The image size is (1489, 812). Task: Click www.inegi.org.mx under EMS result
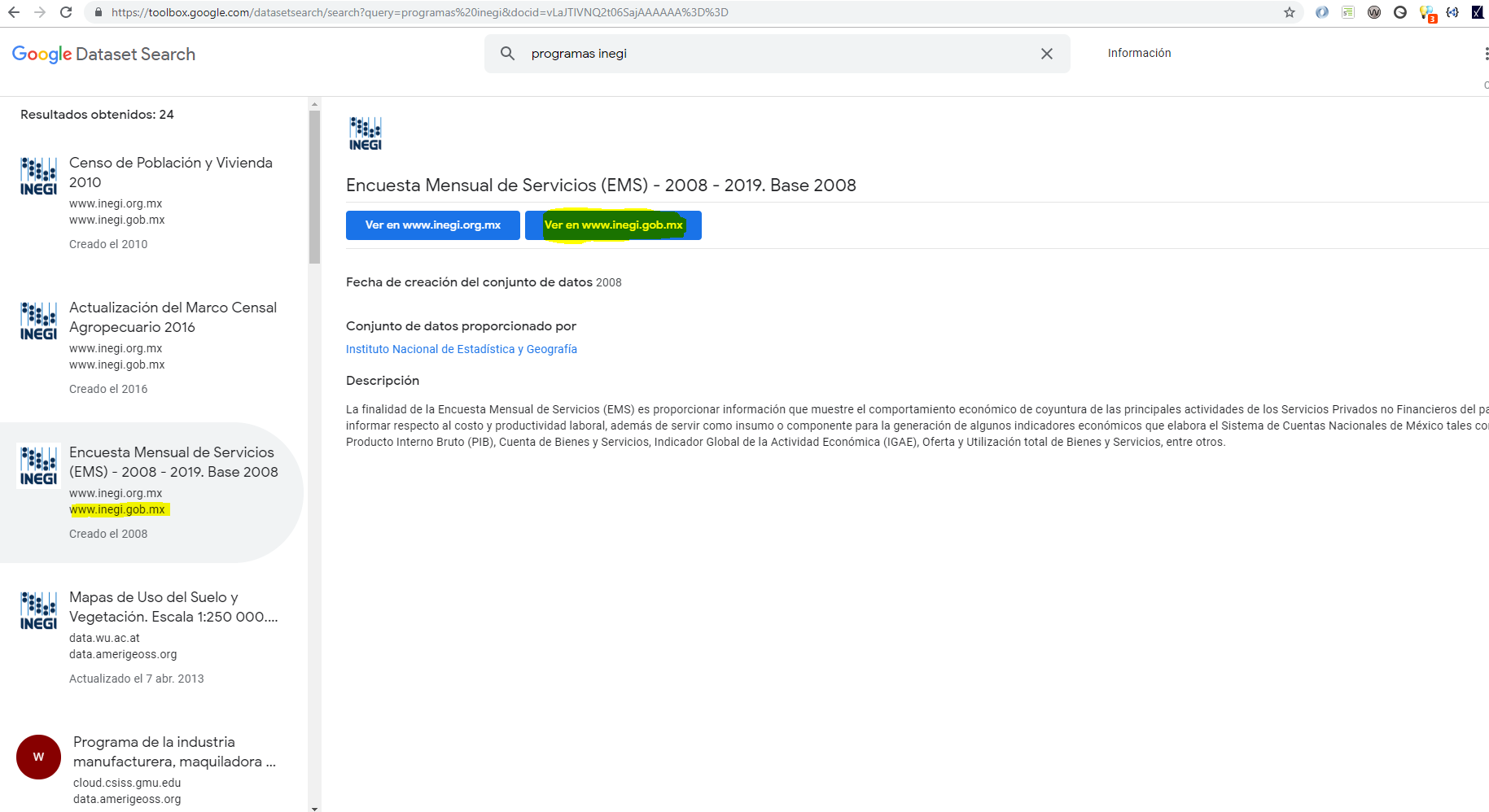(116, 493)
